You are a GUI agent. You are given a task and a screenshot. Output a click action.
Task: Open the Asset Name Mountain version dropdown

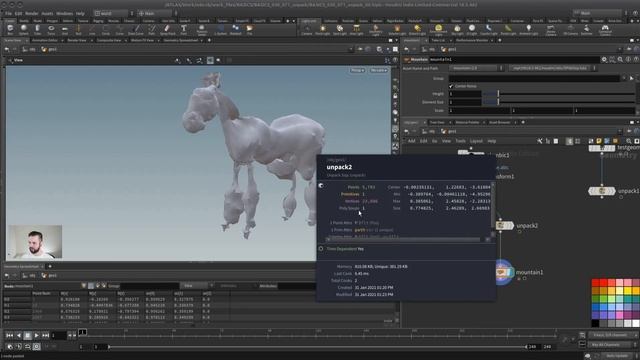click(476, 68)
